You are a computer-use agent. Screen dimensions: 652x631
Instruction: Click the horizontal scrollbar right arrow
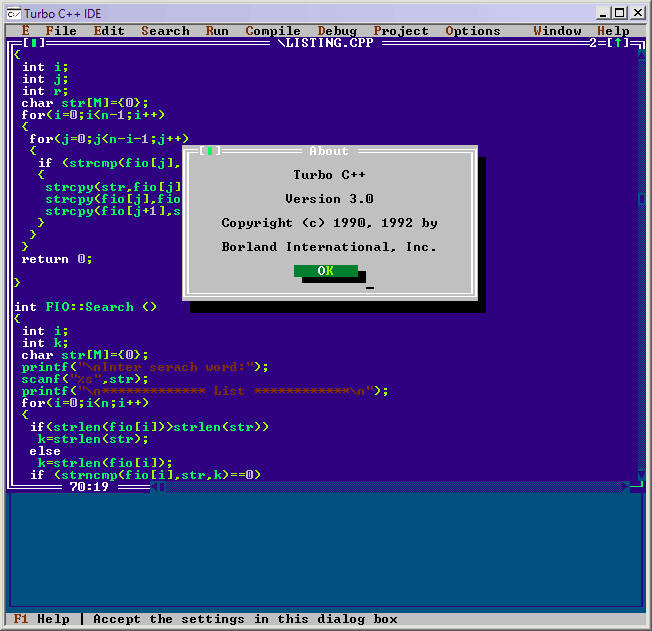[626, 487]
